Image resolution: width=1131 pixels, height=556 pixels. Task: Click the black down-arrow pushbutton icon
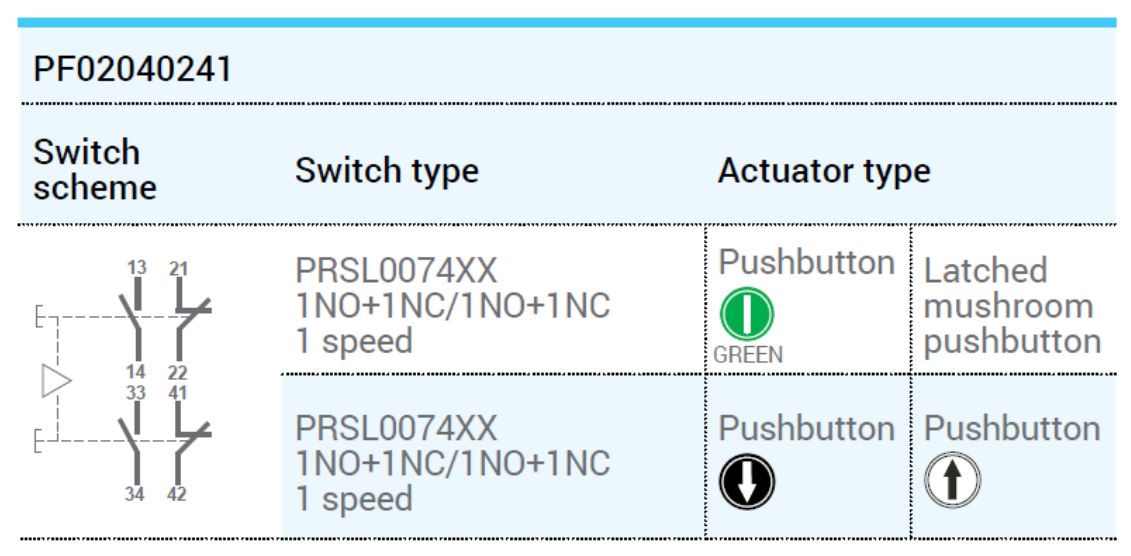[x=747, y=480]
